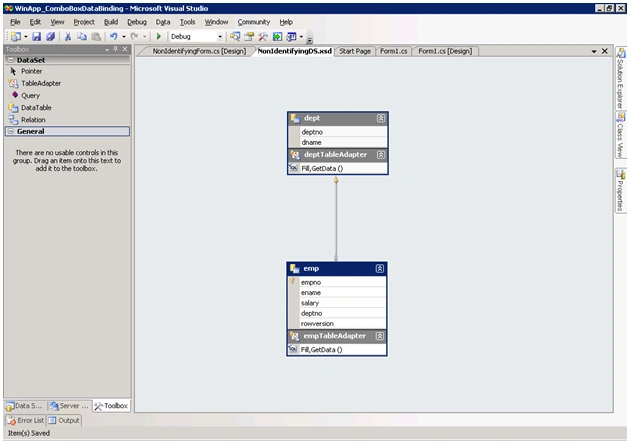Click the Cut scissors icon
Screen dimensions: 631x442
click(68, 37)
